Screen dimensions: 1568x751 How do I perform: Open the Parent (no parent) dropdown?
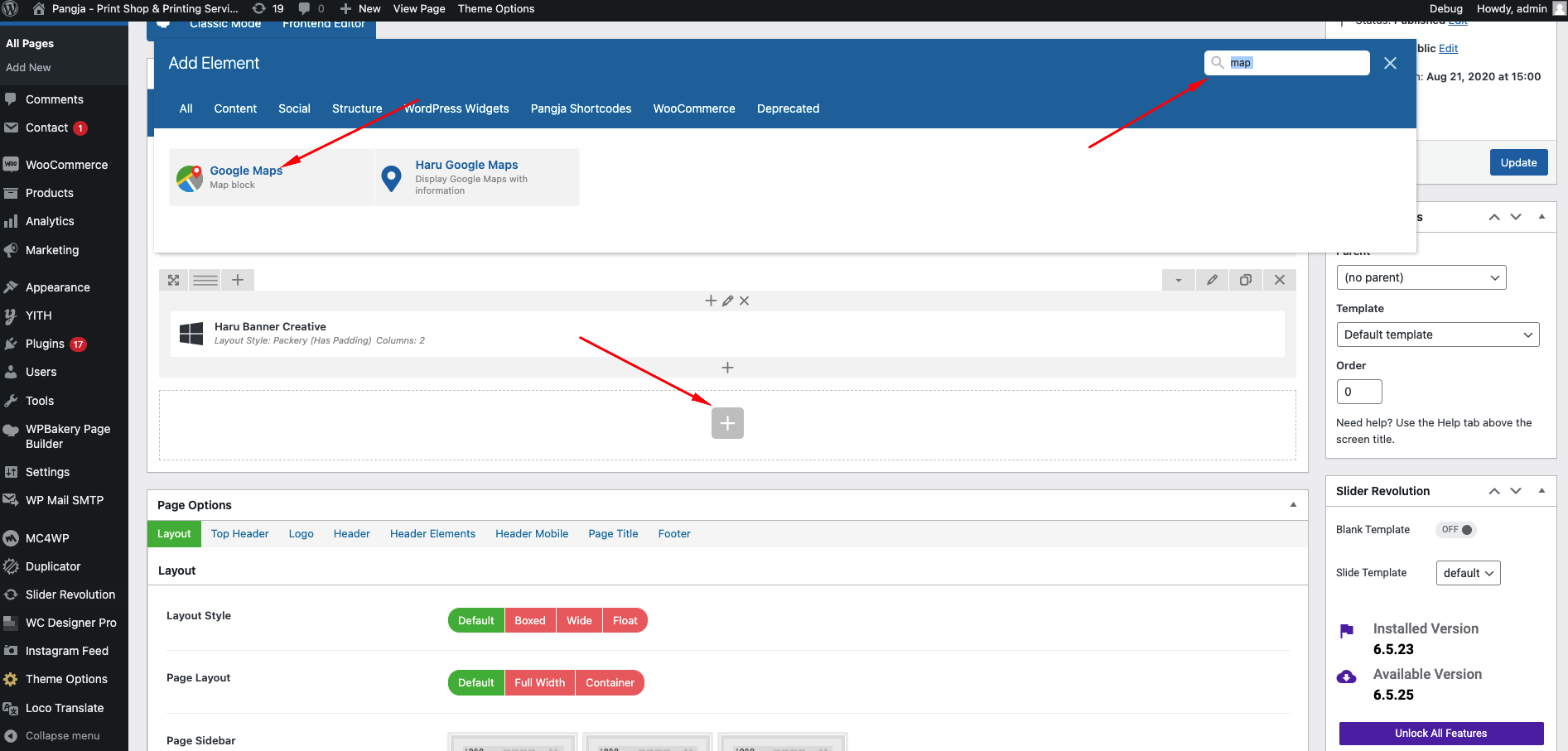[1421, 277]
